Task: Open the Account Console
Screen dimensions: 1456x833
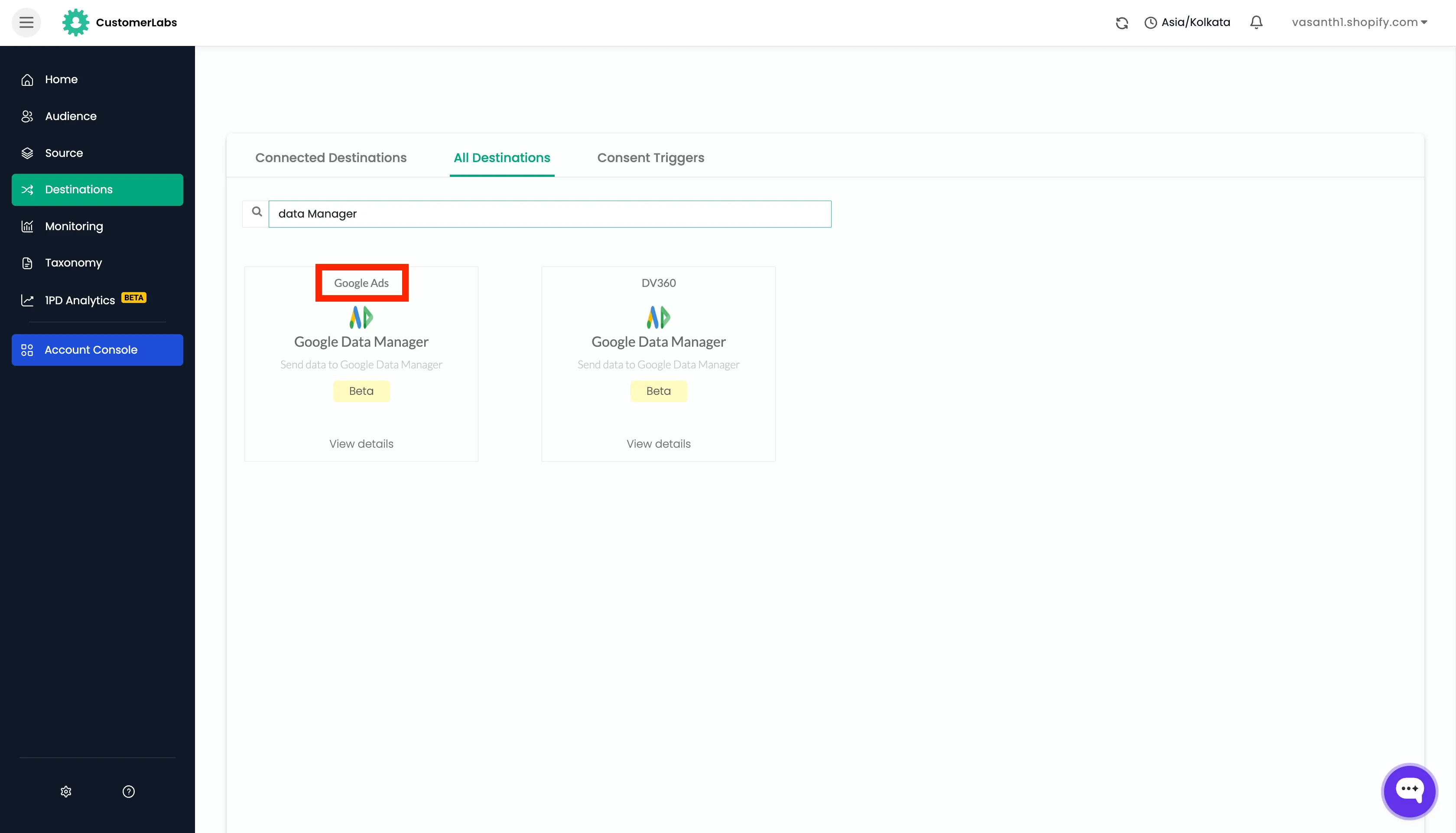Action: [97, 350]
